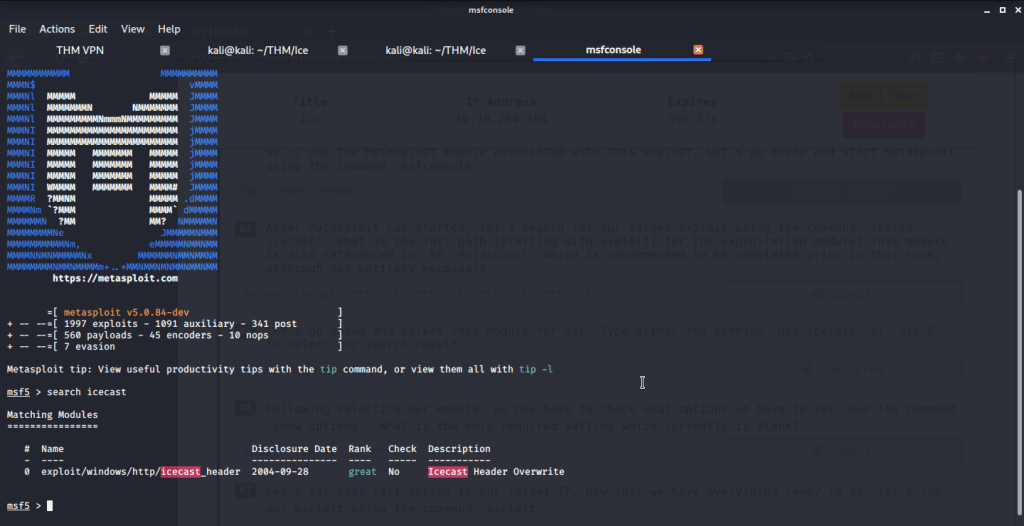Switch to the THM VPN tab
The image size is (1024, 526).
81,50
